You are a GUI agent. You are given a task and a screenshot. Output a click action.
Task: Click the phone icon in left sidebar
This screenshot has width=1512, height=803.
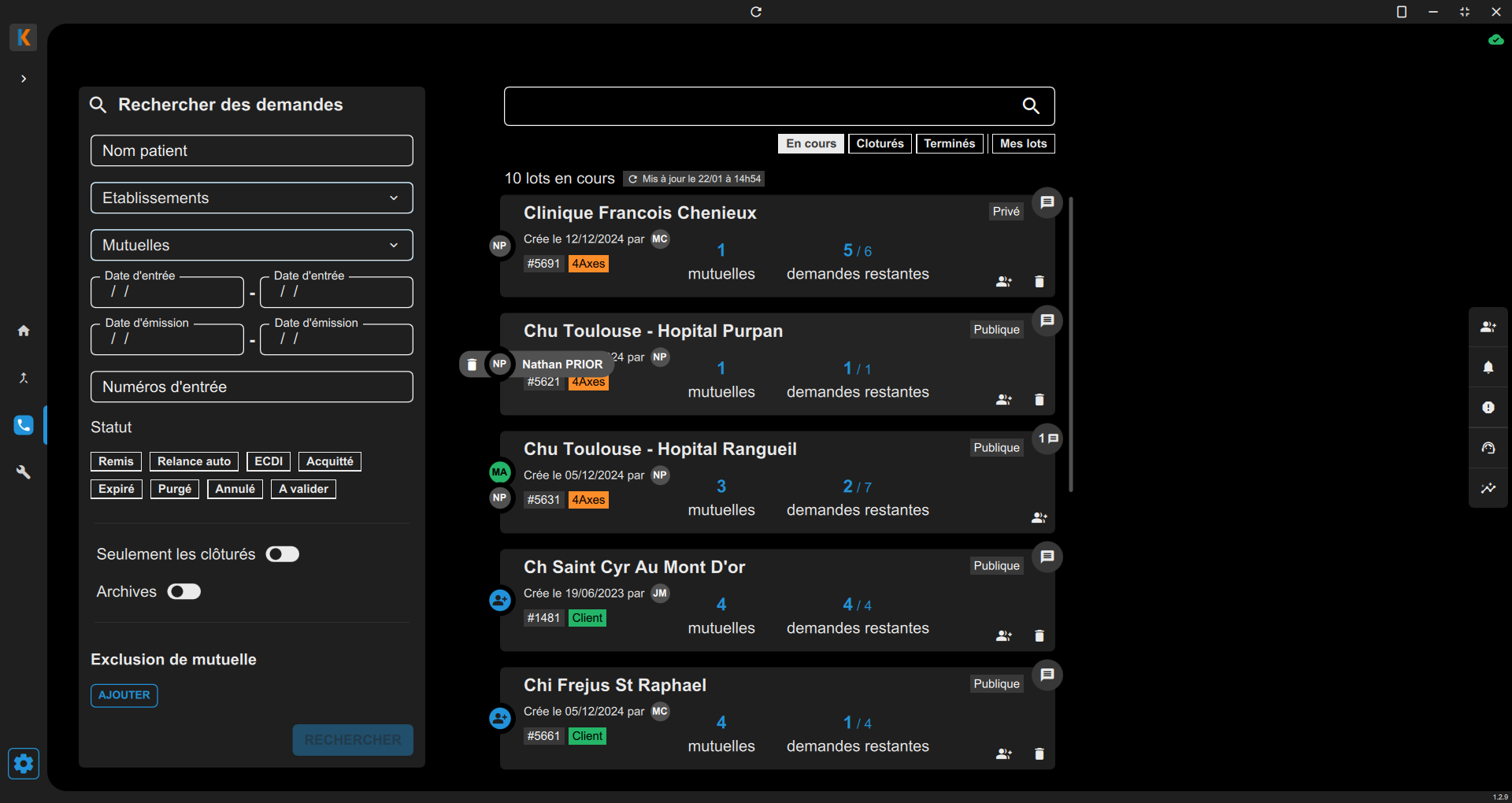pos(24,425)
